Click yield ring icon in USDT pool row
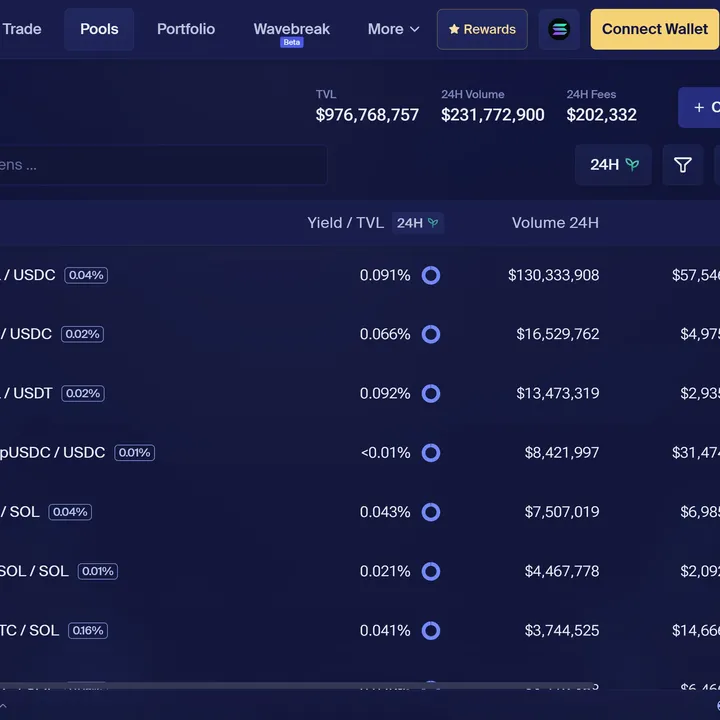 coord(431,393)
